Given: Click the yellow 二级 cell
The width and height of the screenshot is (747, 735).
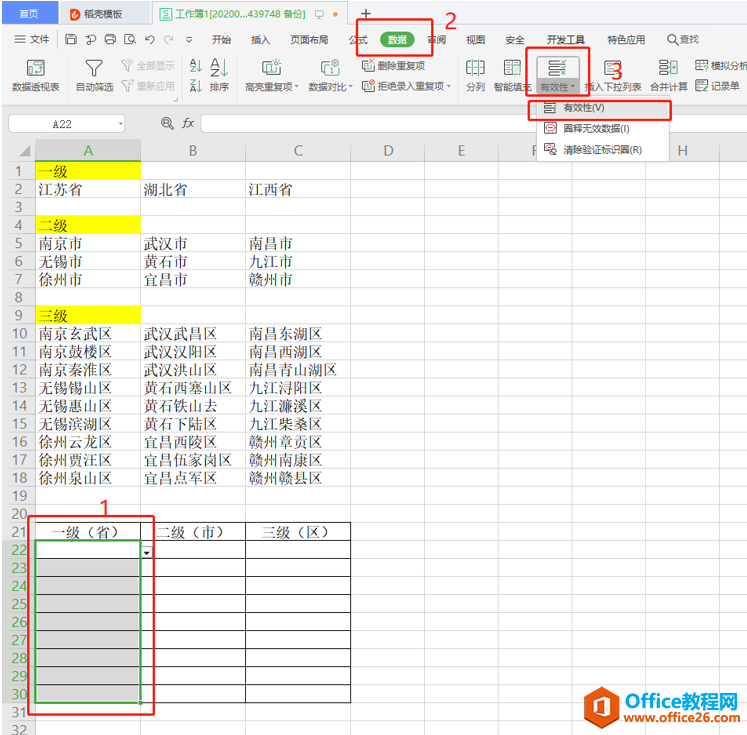Looking at the screenshot, I should pos(88,225).
